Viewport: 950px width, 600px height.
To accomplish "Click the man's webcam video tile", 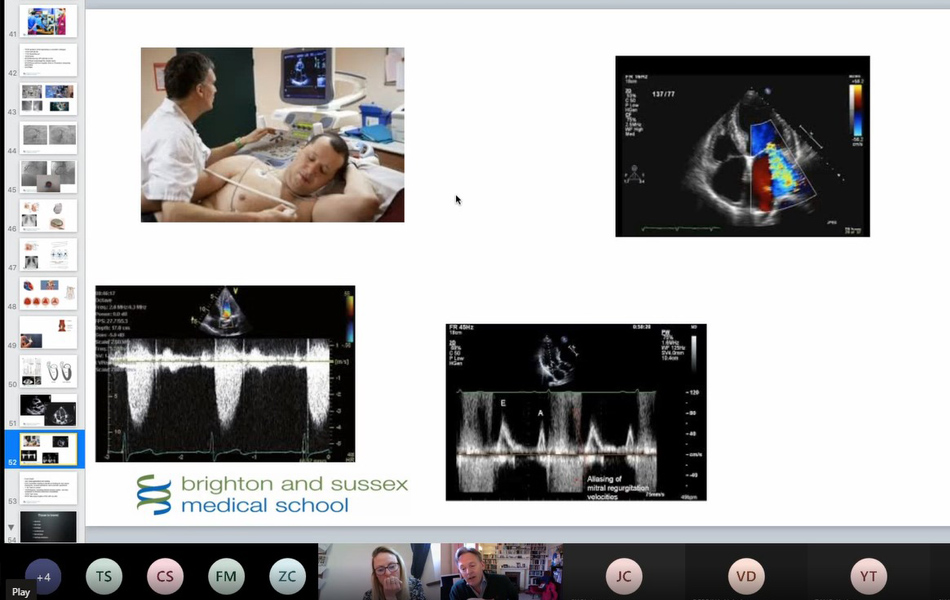I will pos(501,572).
